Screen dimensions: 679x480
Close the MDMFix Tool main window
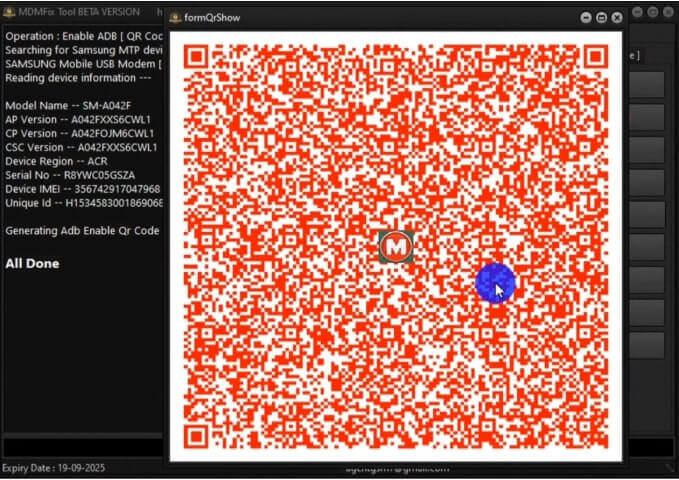point(668,12)
